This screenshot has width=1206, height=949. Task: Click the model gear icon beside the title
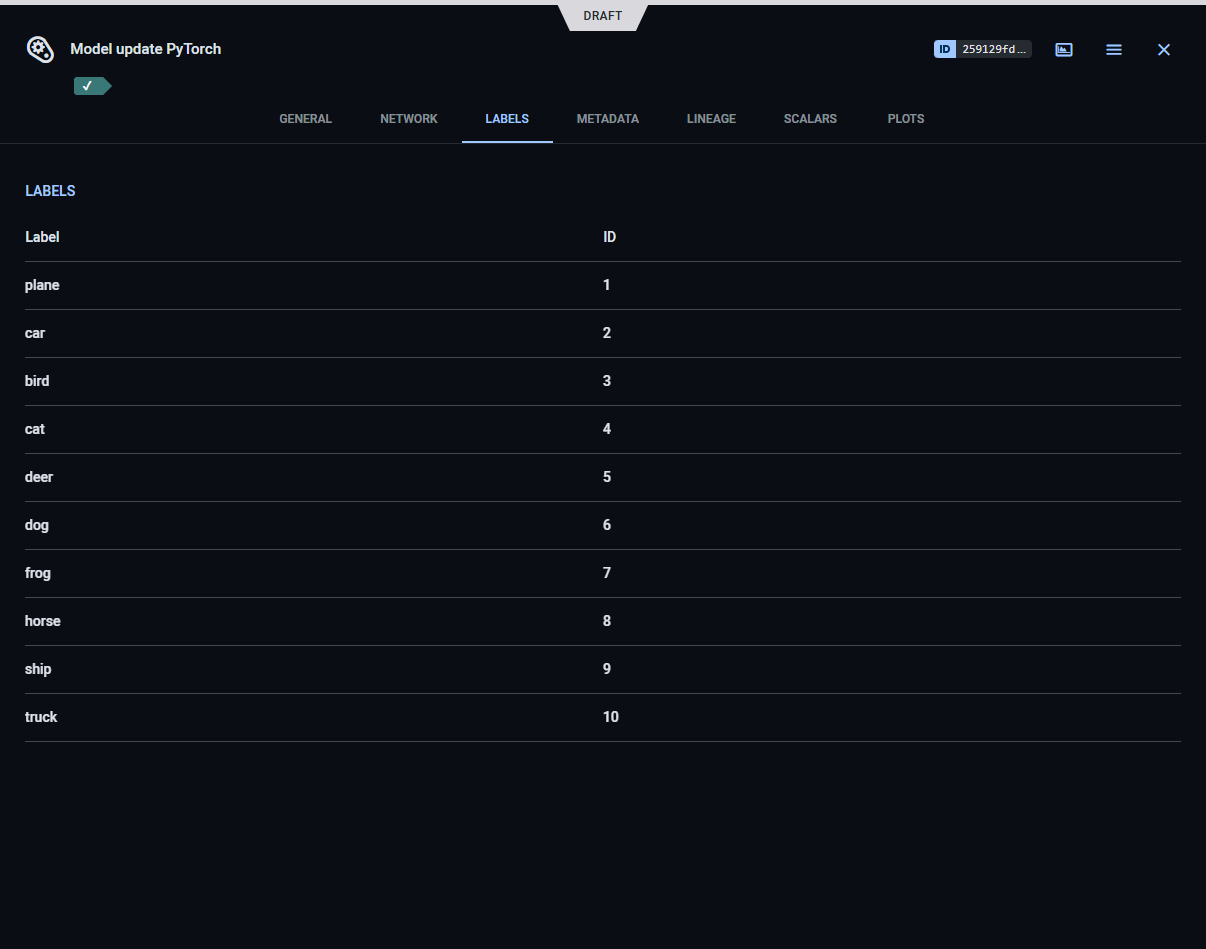click(x=40, y=49)
